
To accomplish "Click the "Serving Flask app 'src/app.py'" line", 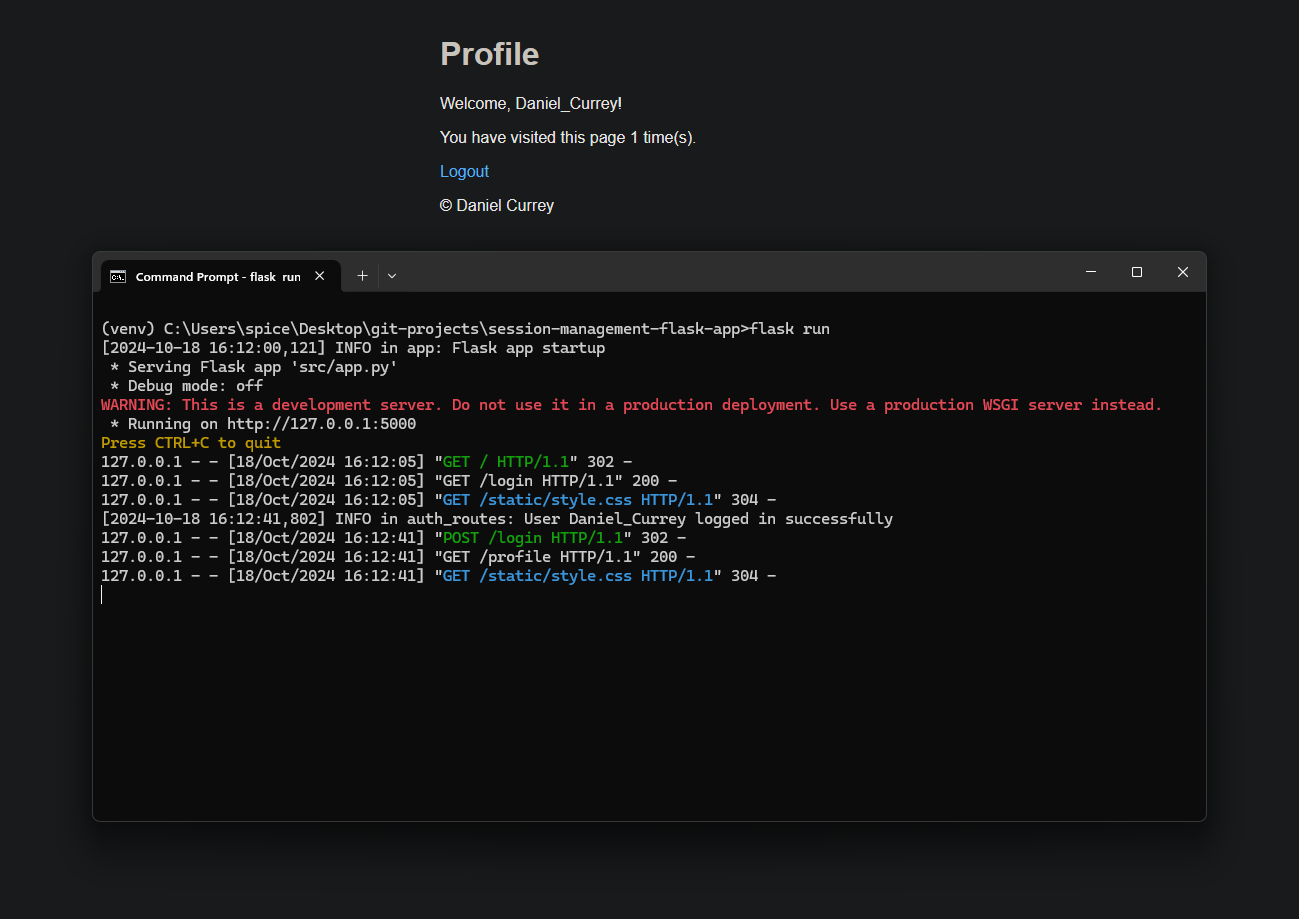I will pyautogui.click(x=254, y=367).
